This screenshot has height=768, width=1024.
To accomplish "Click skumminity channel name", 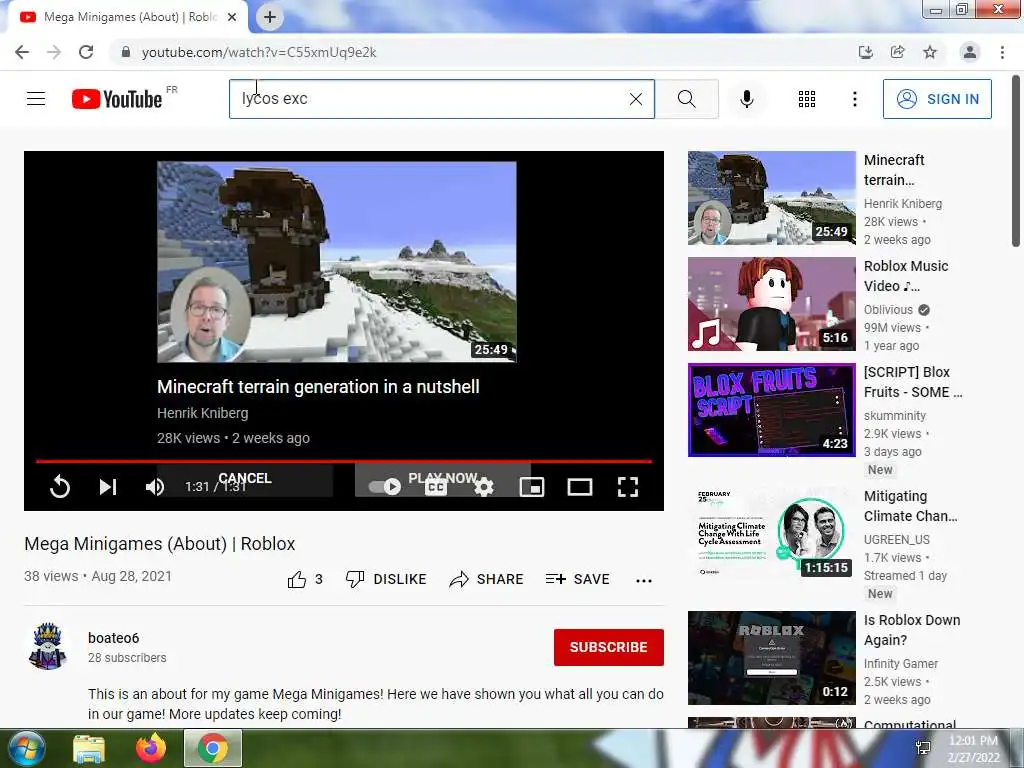I will tap(895, 415).
